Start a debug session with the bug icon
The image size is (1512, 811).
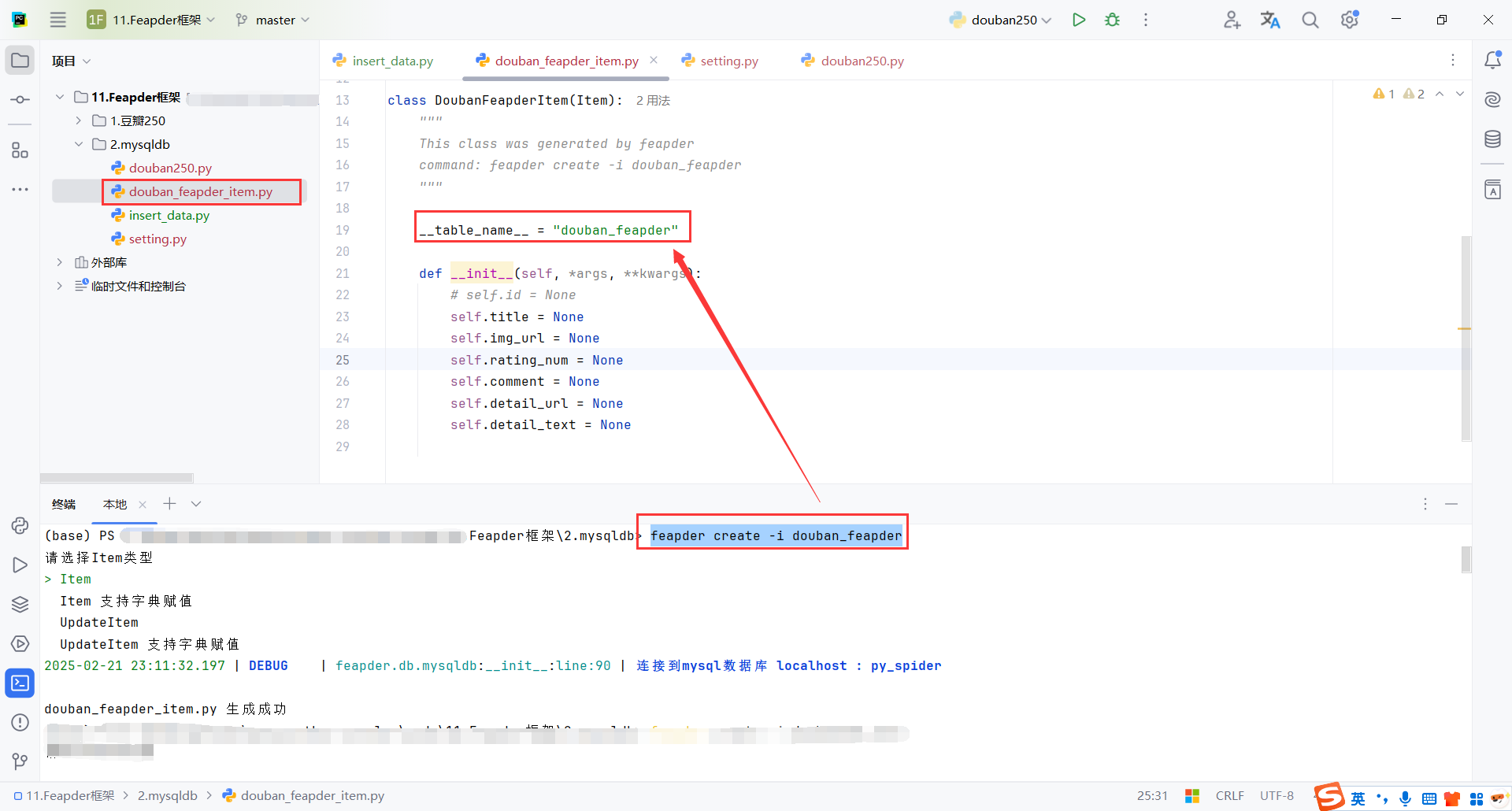[1112, 19]
